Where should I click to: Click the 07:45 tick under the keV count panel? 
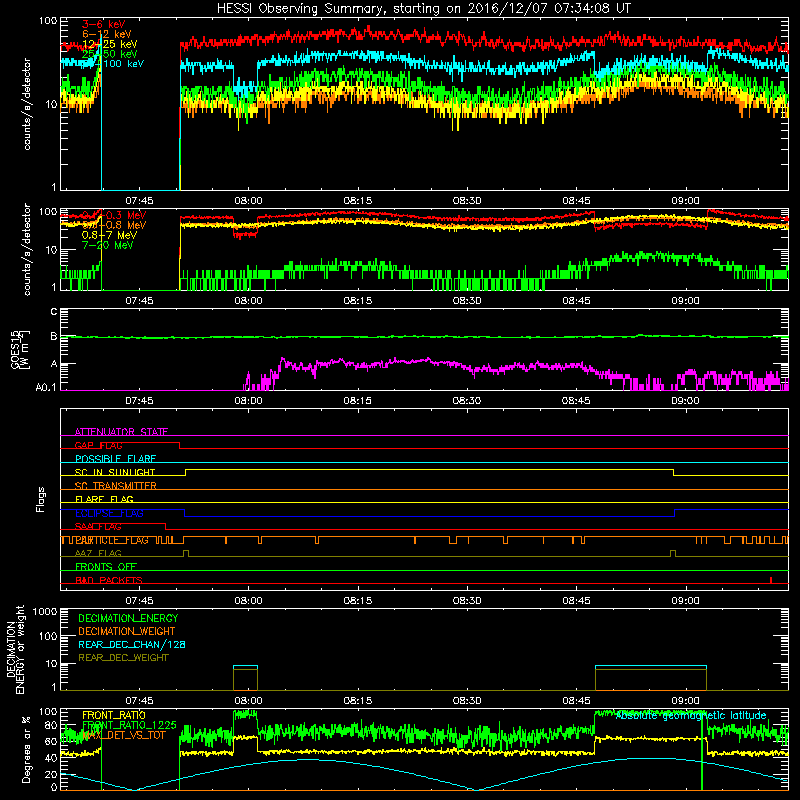click(x=139, y=201)
